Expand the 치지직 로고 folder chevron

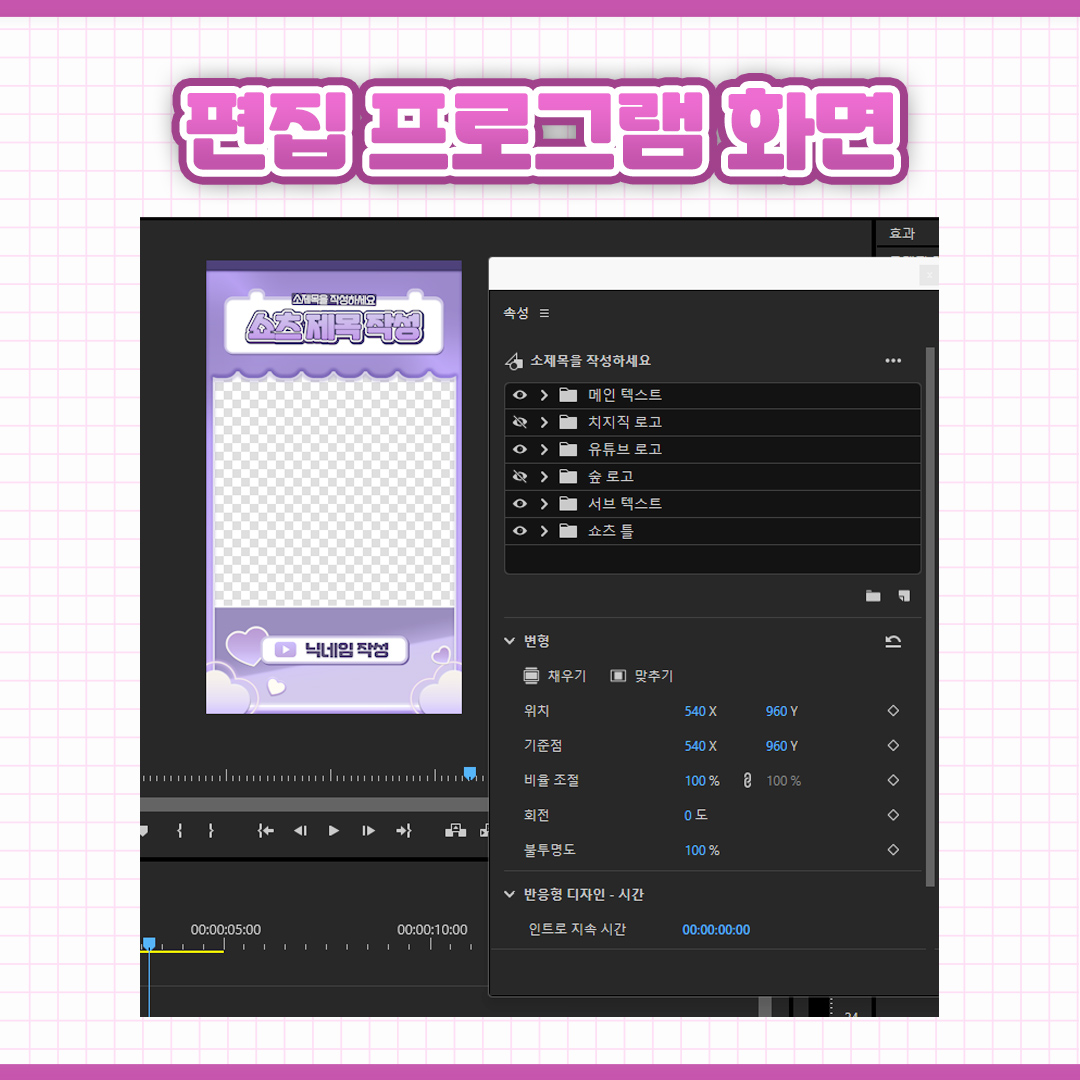[544, 422]
